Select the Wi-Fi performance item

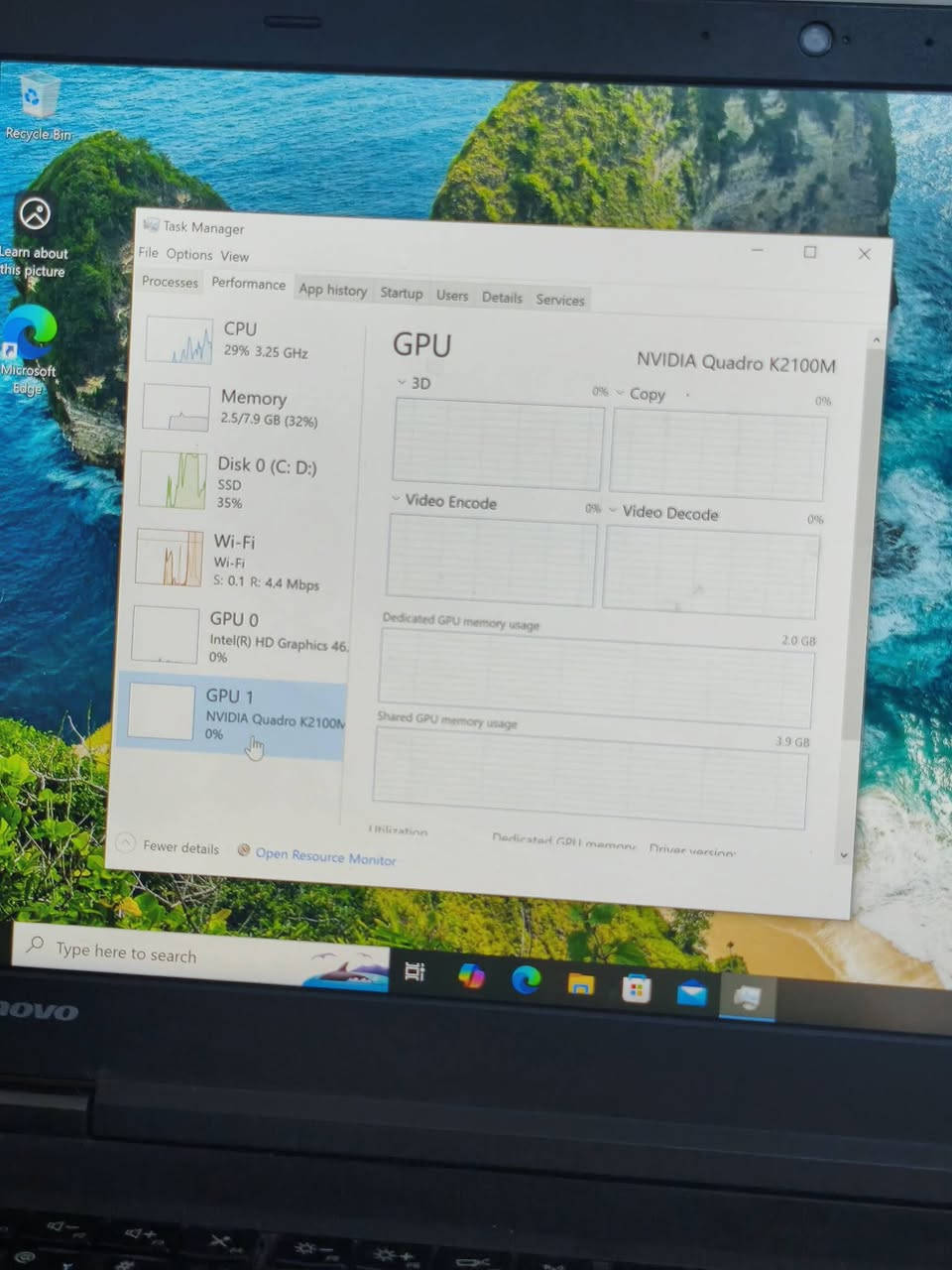[x=239, y=560]
